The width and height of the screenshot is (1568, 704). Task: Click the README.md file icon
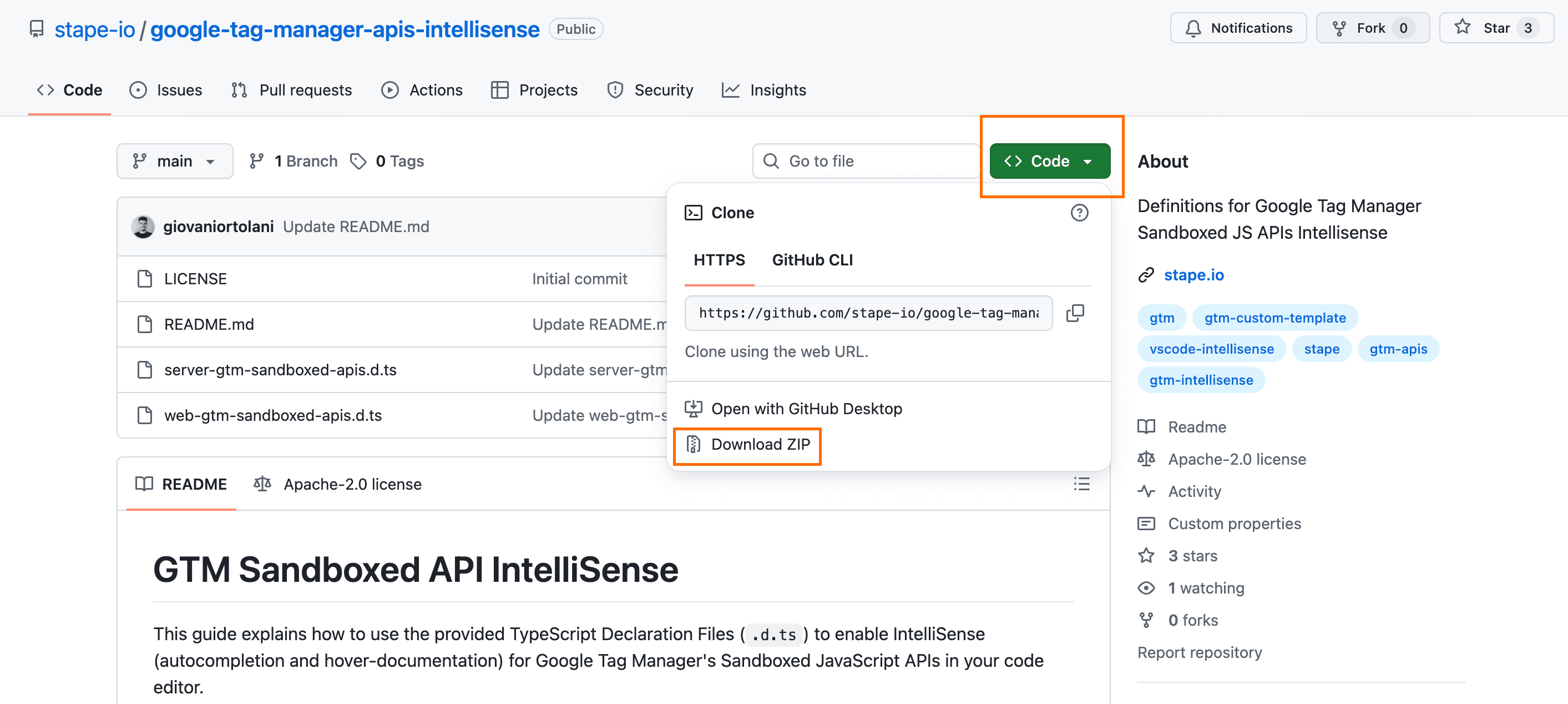coord(145,325)
